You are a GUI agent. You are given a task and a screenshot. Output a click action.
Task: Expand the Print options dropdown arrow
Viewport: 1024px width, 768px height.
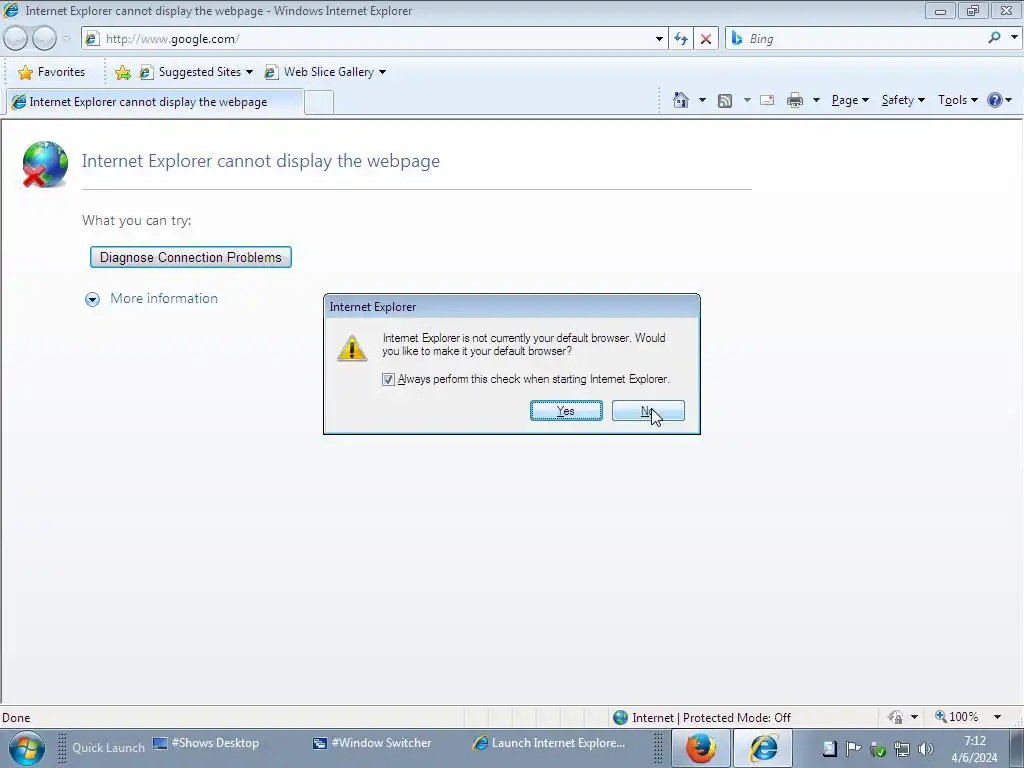point(816,100)
